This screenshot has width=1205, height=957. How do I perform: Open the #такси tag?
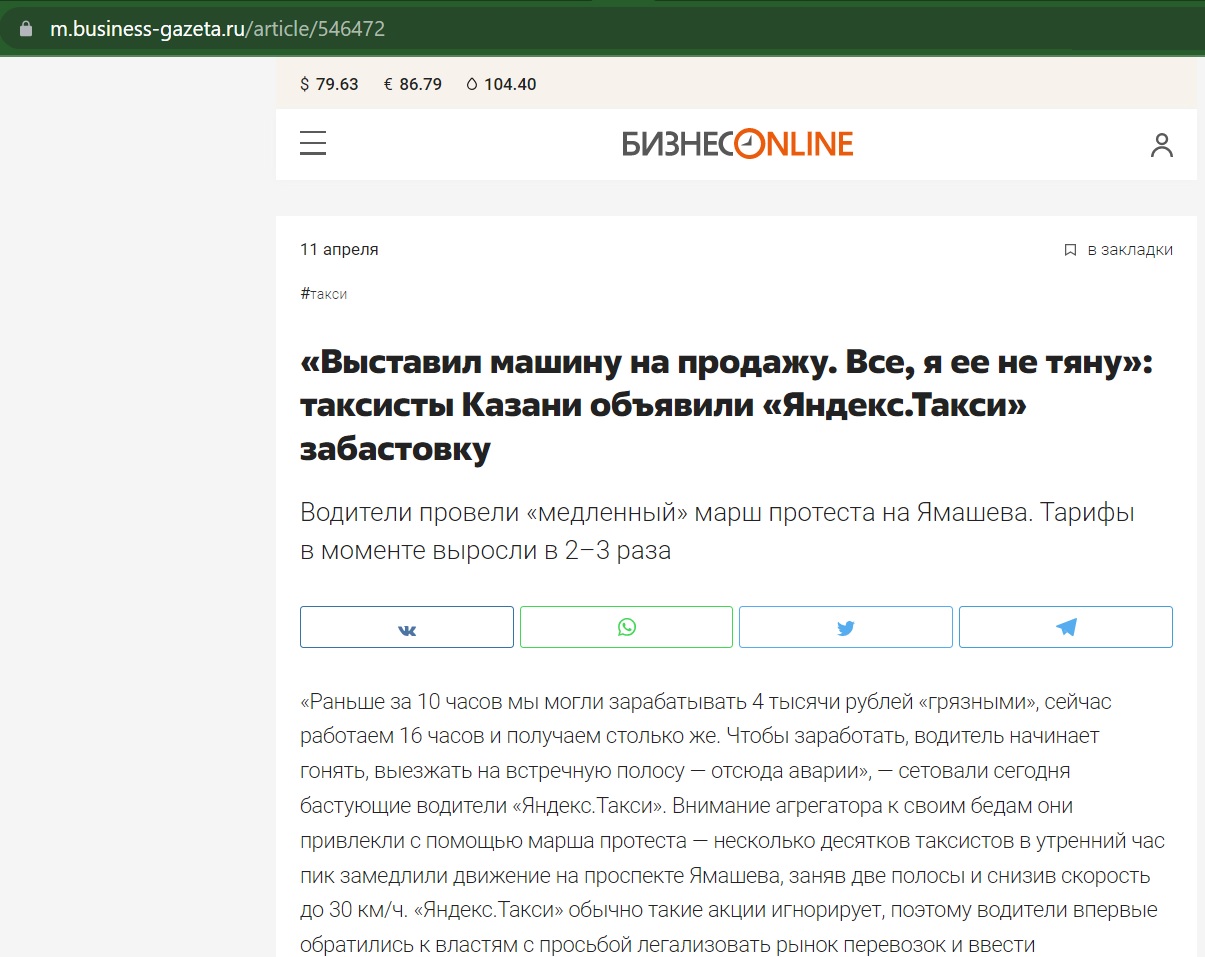coord(324,294)
